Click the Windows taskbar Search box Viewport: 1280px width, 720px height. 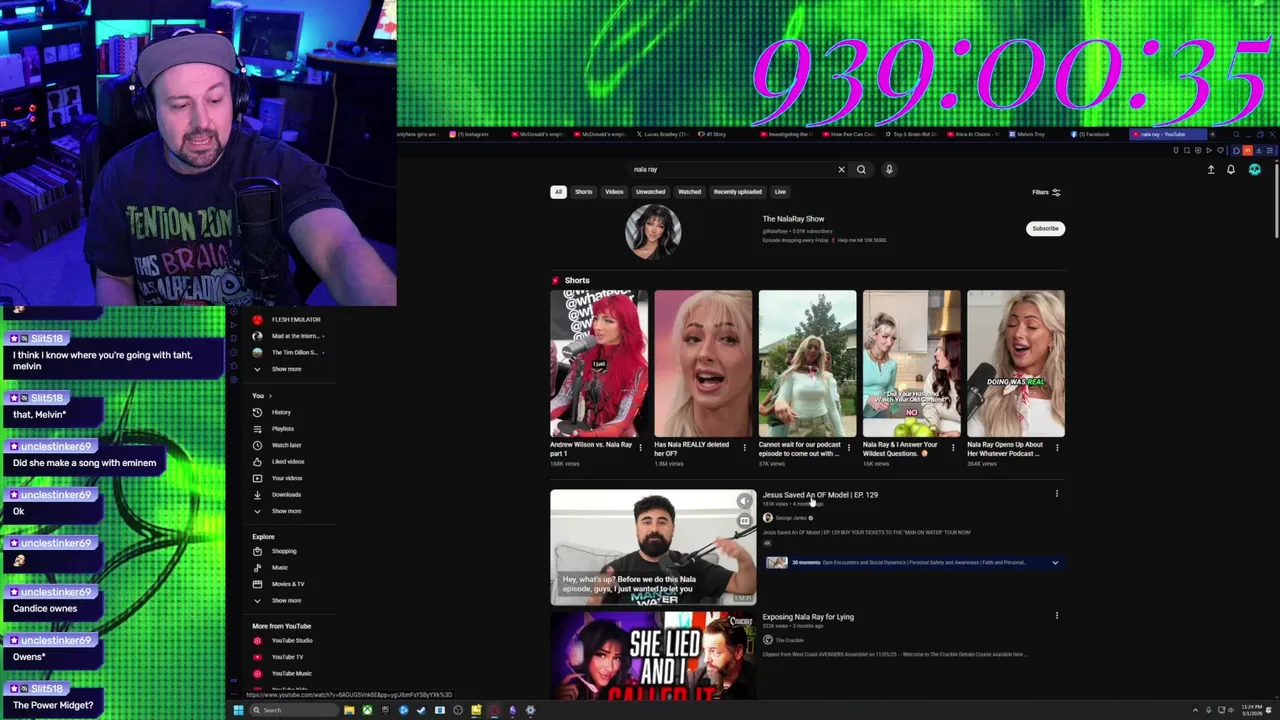click(294, 710)
